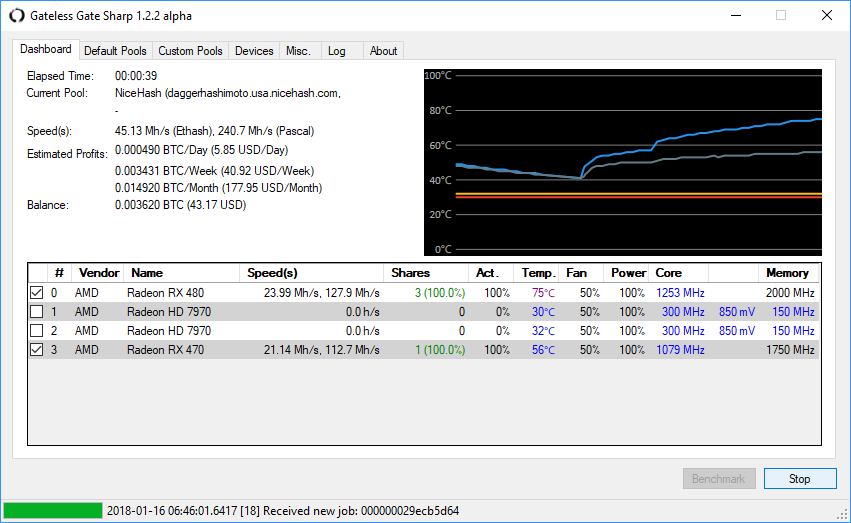Click the elapsed time 00:00:39 value
851x523 pixels.
pyautogui.click(x=136, y=76)
